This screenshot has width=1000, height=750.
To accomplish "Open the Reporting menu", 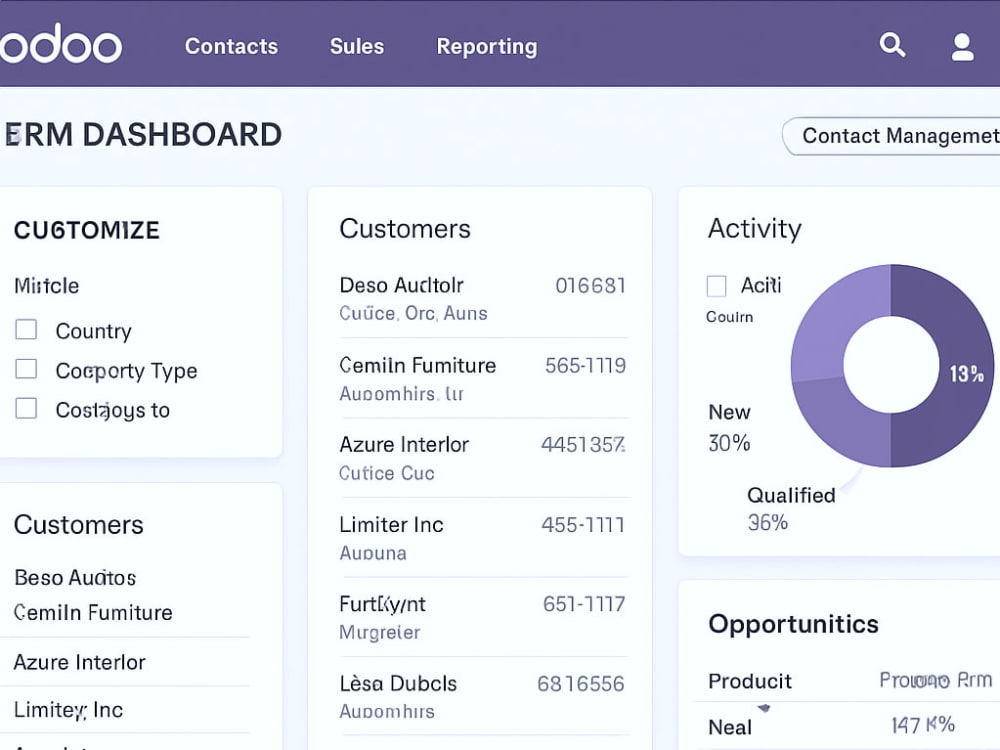I will point(487,47).
